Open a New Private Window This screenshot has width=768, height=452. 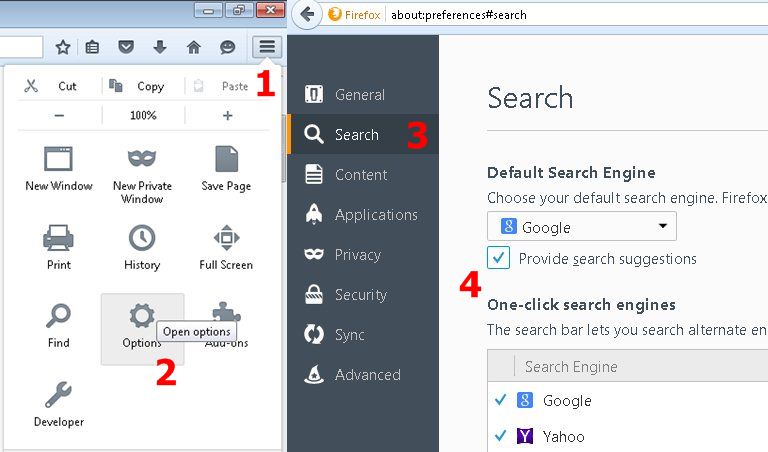142,175
